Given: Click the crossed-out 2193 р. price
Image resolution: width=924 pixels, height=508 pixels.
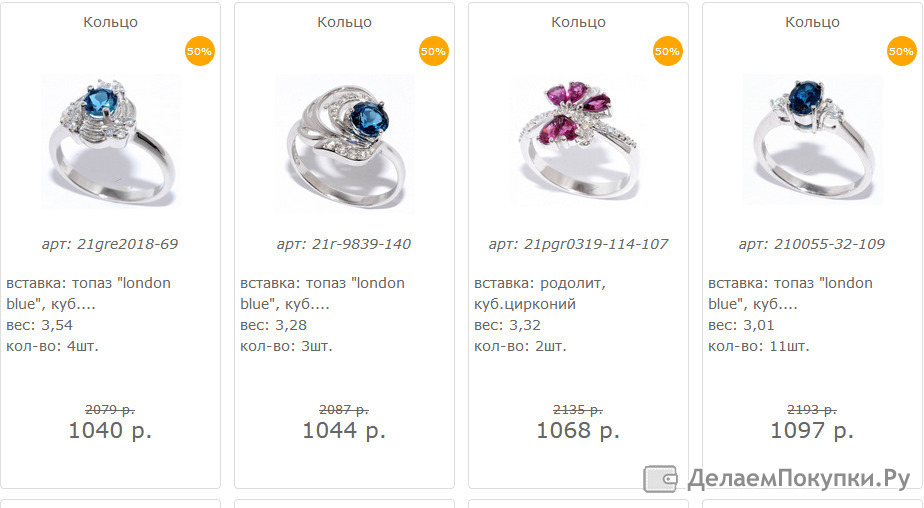Looking at the screenshot, I should 812,410.
